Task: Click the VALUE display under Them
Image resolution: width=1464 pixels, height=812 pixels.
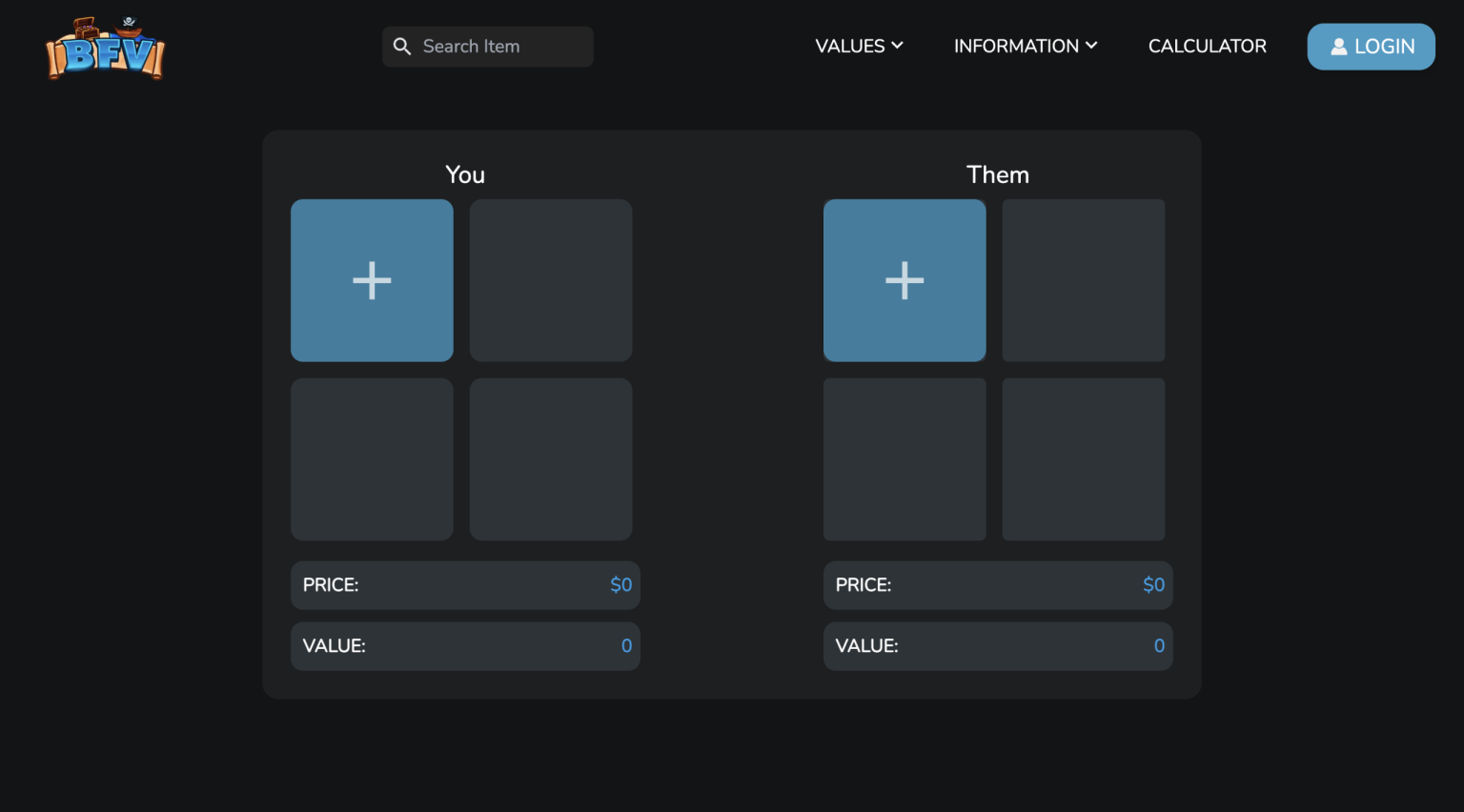Action: (x=998, y=645)
